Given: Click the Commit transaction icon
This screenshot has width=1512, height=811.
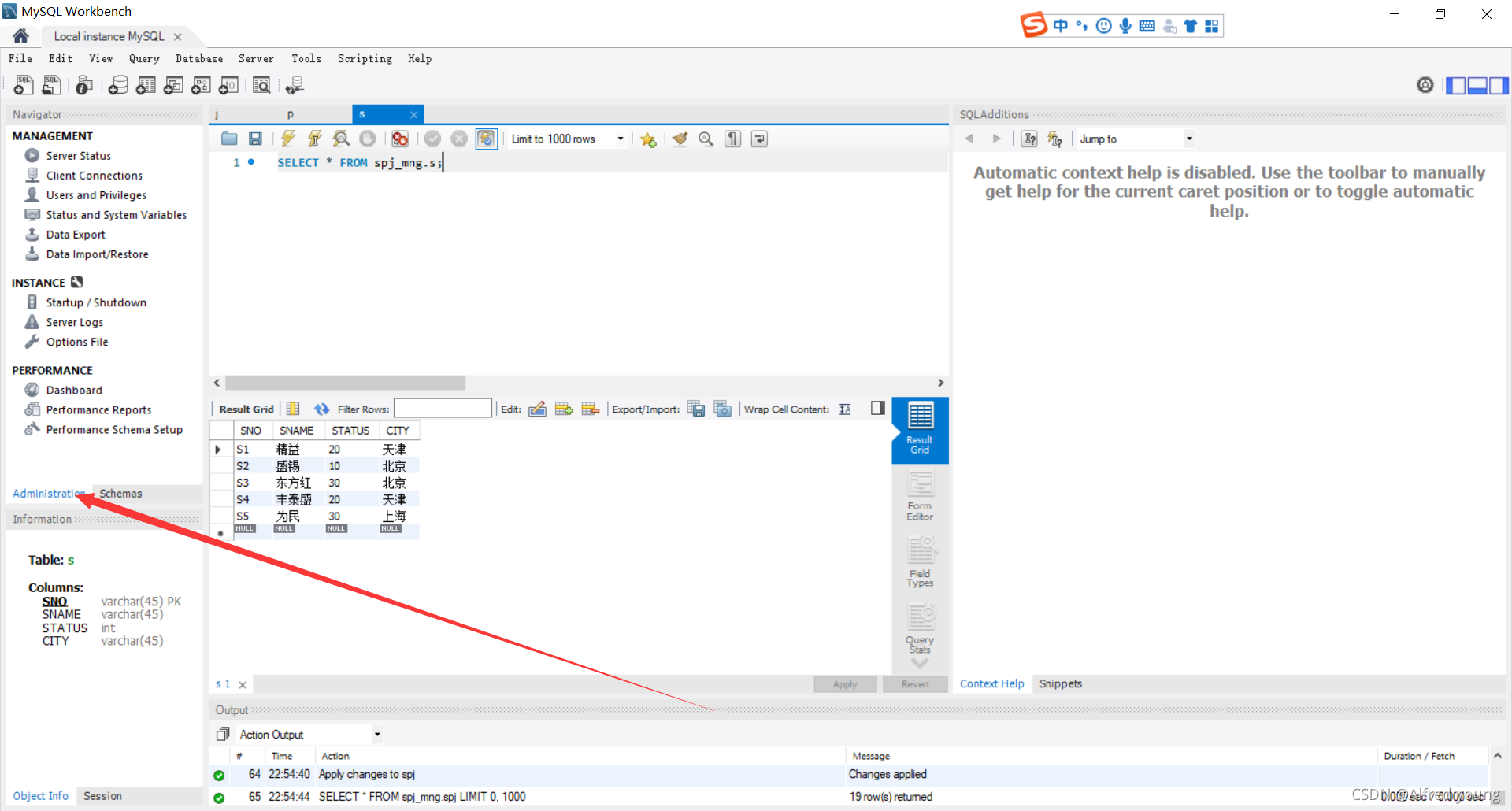Looking at the screenshot, I should point(432,139).
